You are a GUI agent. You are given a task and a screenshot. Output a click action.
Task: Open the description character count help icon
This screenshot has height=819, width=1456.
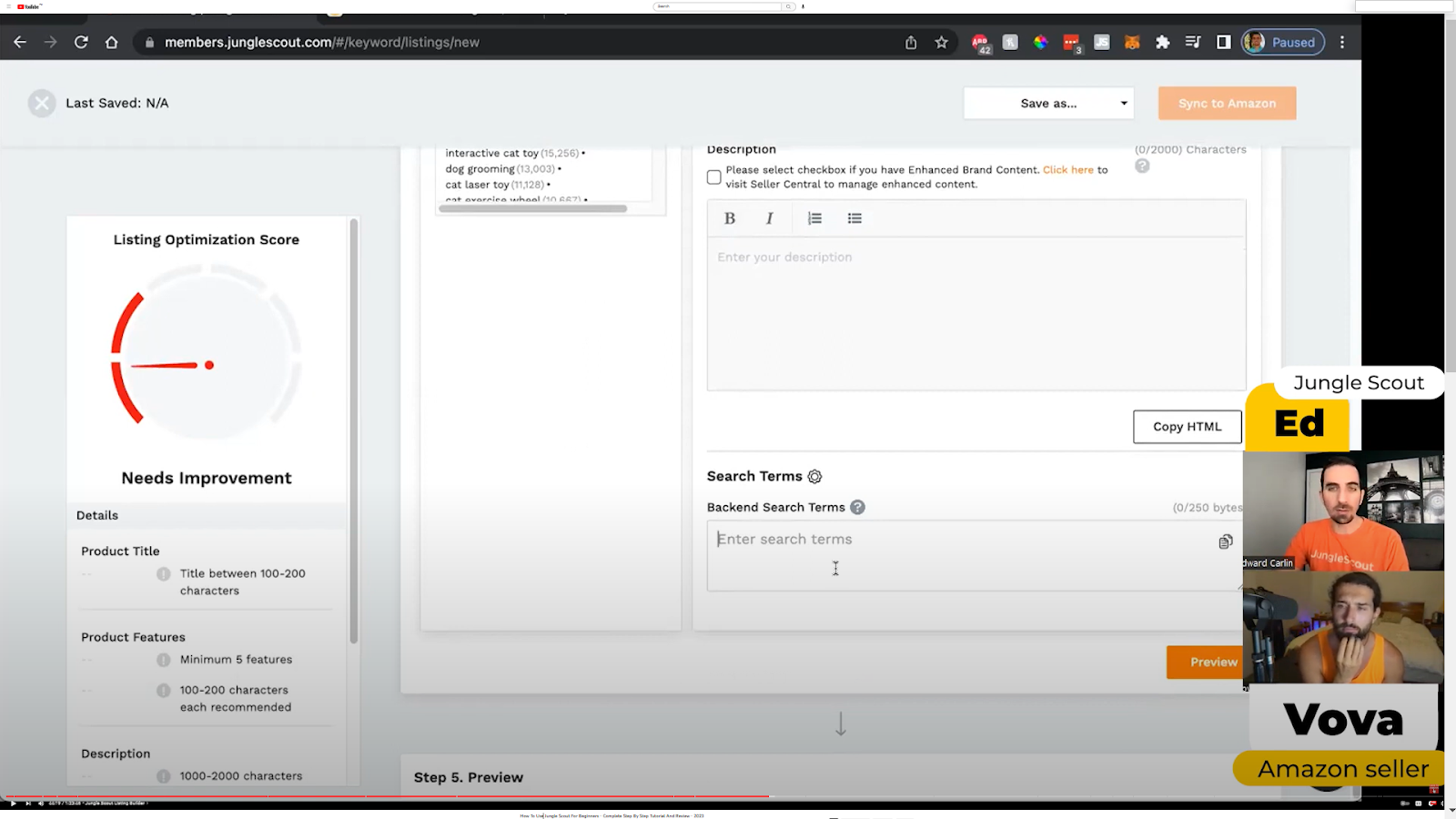pos(1142,166)
